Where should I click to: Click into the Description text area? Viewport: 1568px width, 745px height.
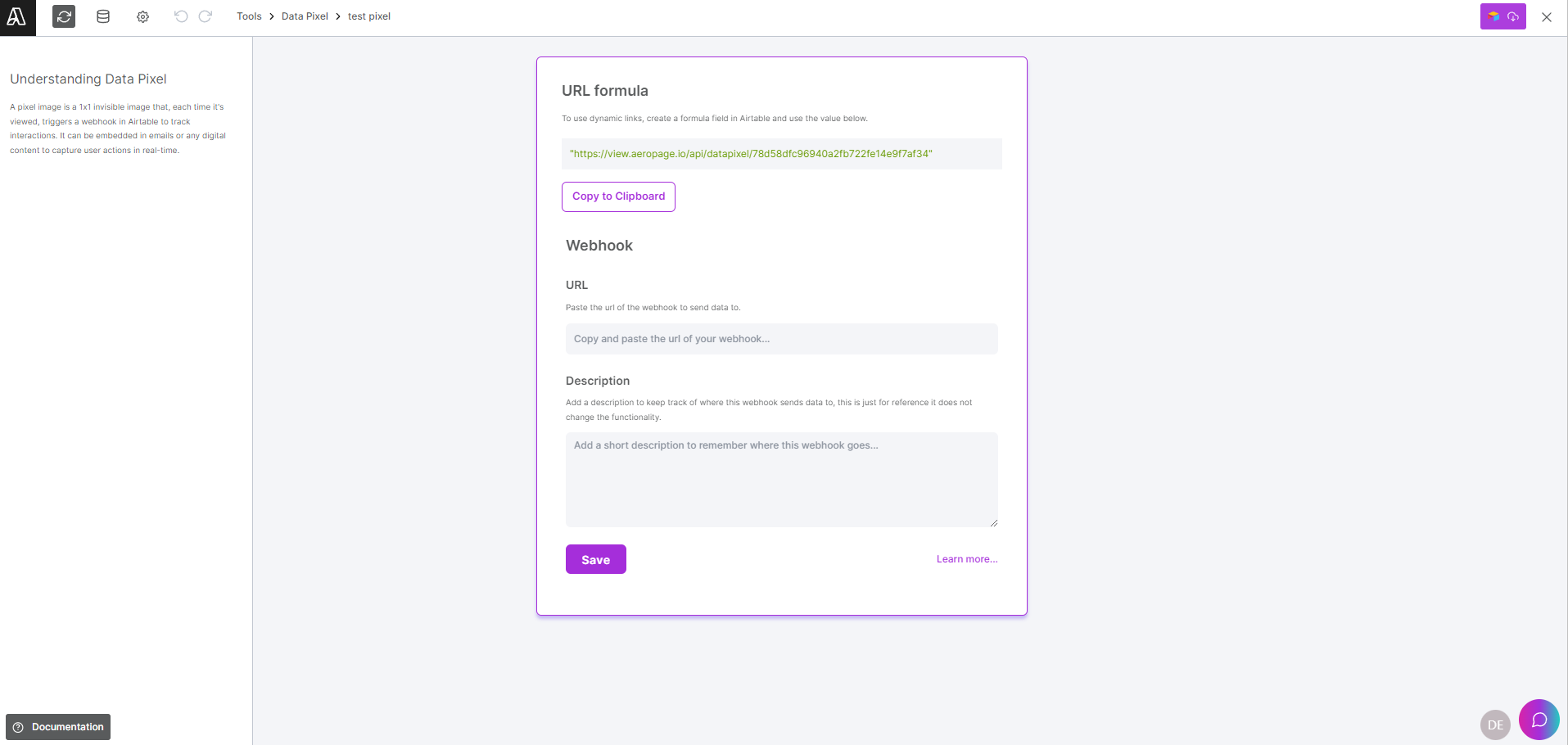(781, 479)
